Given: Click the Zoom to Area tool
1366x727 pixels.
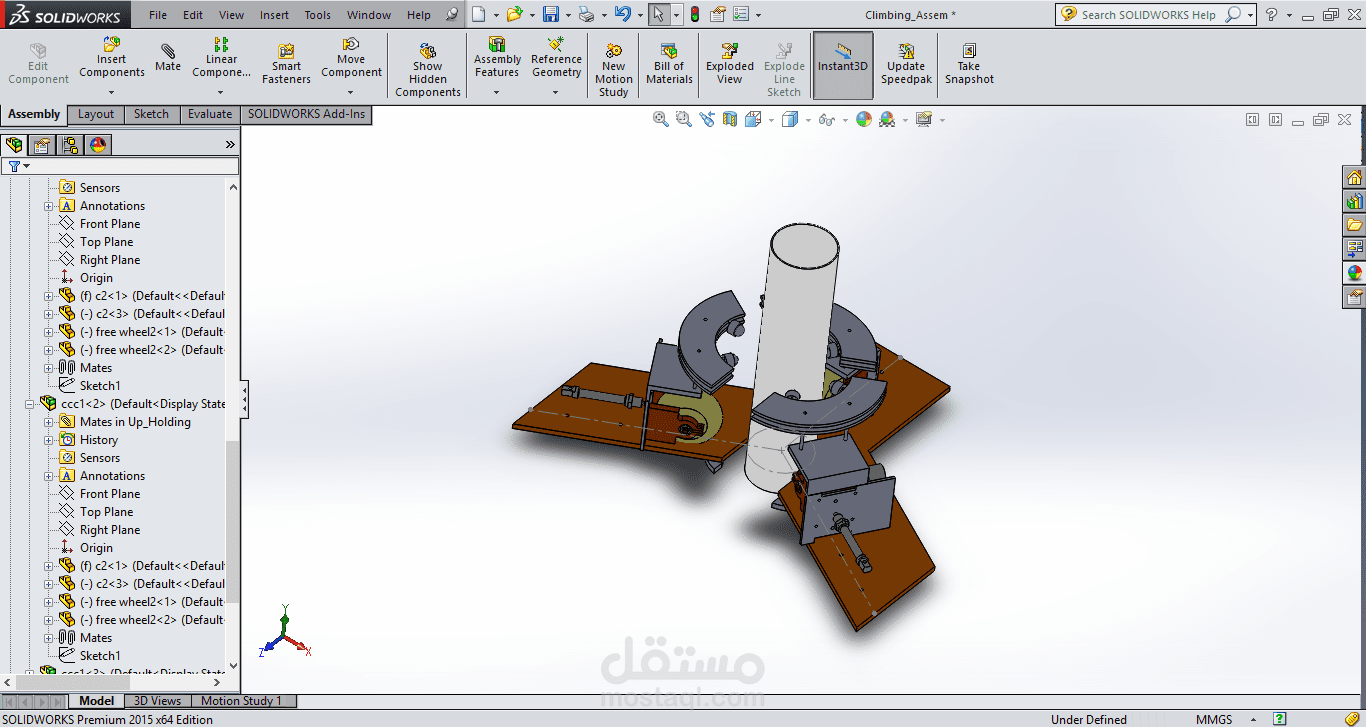Looking at the screenshot, I should 682,118.
